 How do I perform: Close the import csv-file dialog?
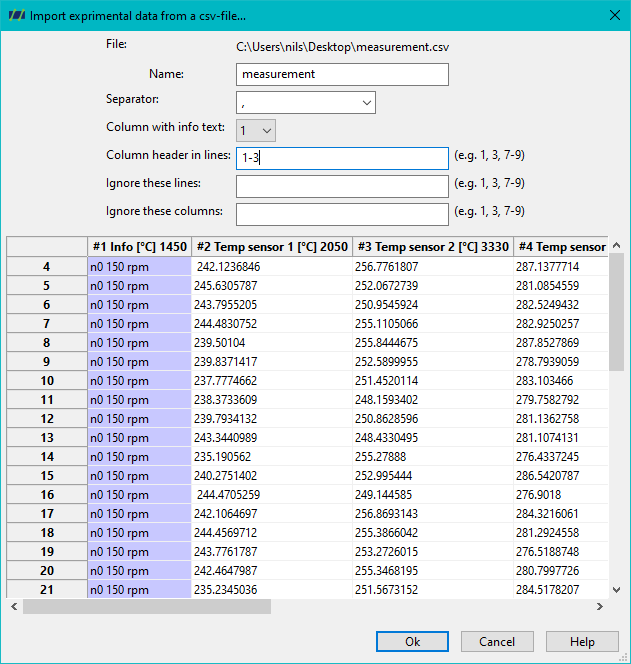pyautogui.click(x=615, y=15)
